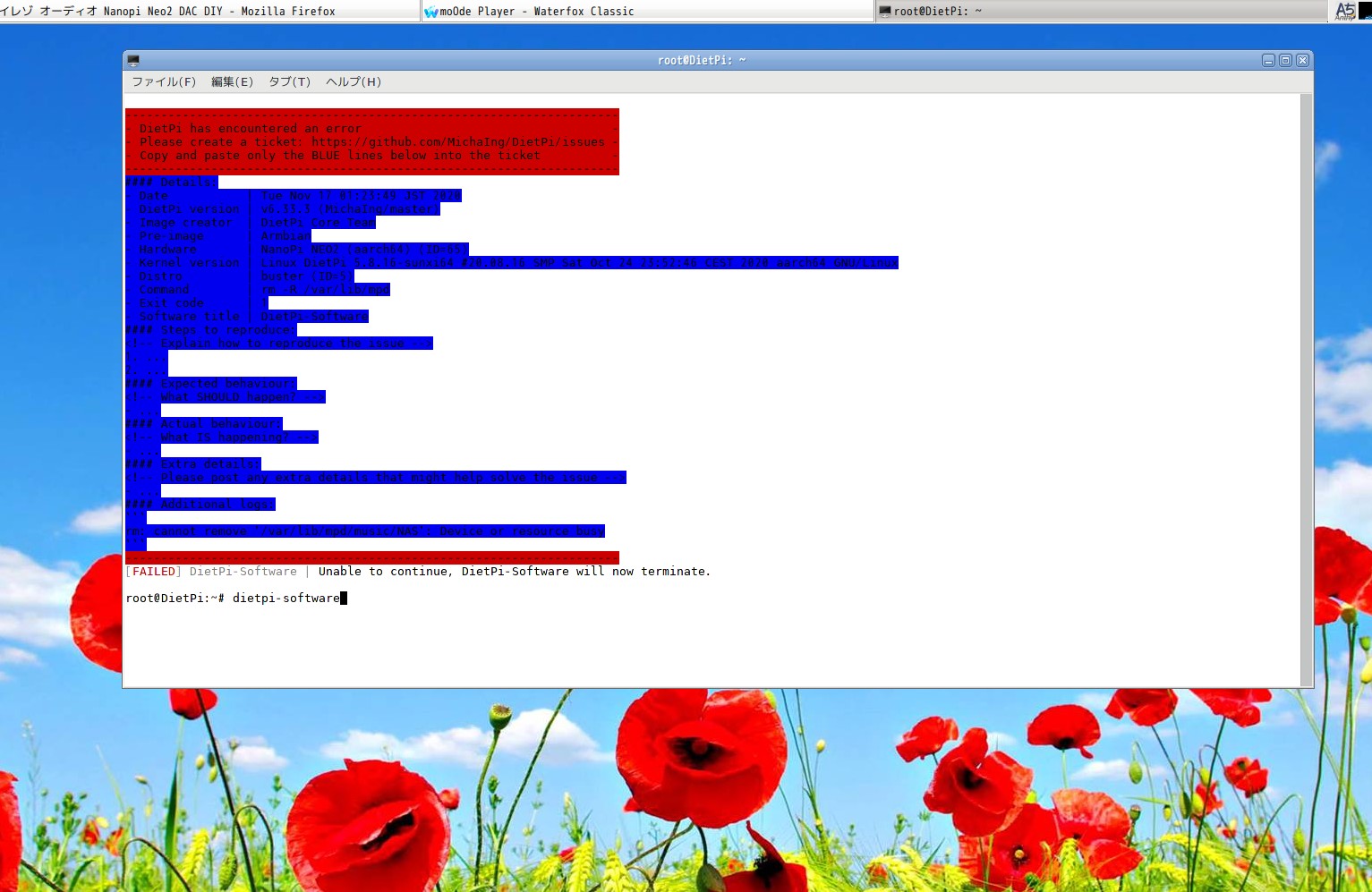Click the GitHub DietPi issues URL

[x=457, y=142]
